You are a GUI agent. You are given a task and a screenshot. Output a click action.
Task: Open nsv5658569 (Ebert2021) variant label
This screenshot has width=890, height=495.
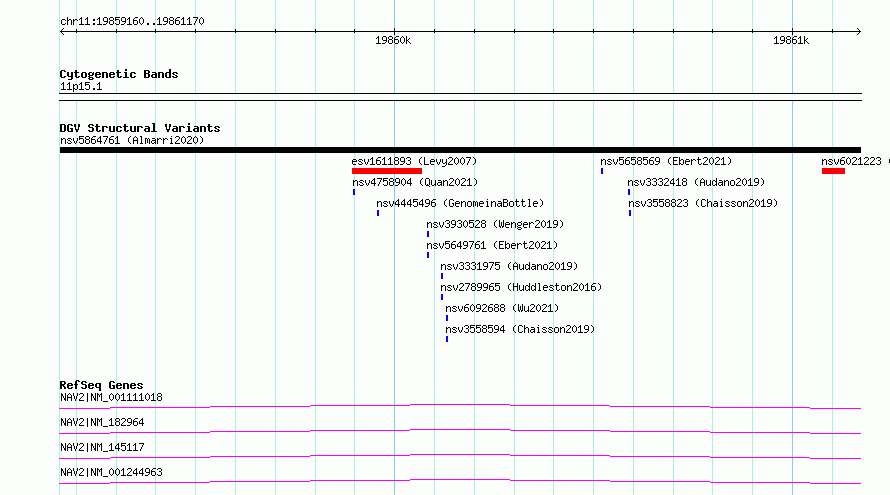click(x=666, y=161)
